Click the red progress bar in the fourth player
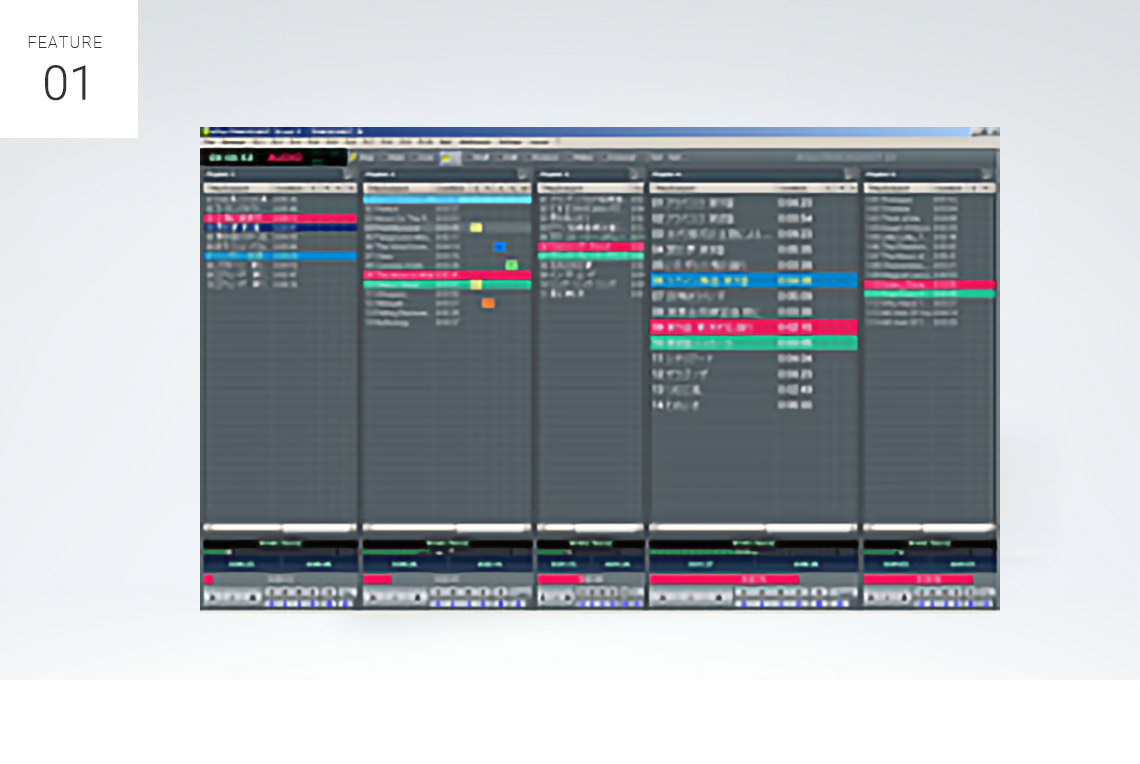Screen dimensions: 1140x764 tap(724, 579)
